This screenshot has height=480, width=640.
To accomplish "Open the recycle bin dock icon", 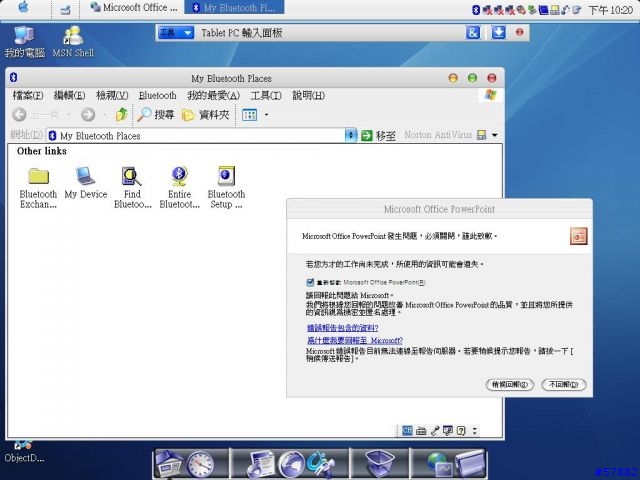I will [380, 464].
